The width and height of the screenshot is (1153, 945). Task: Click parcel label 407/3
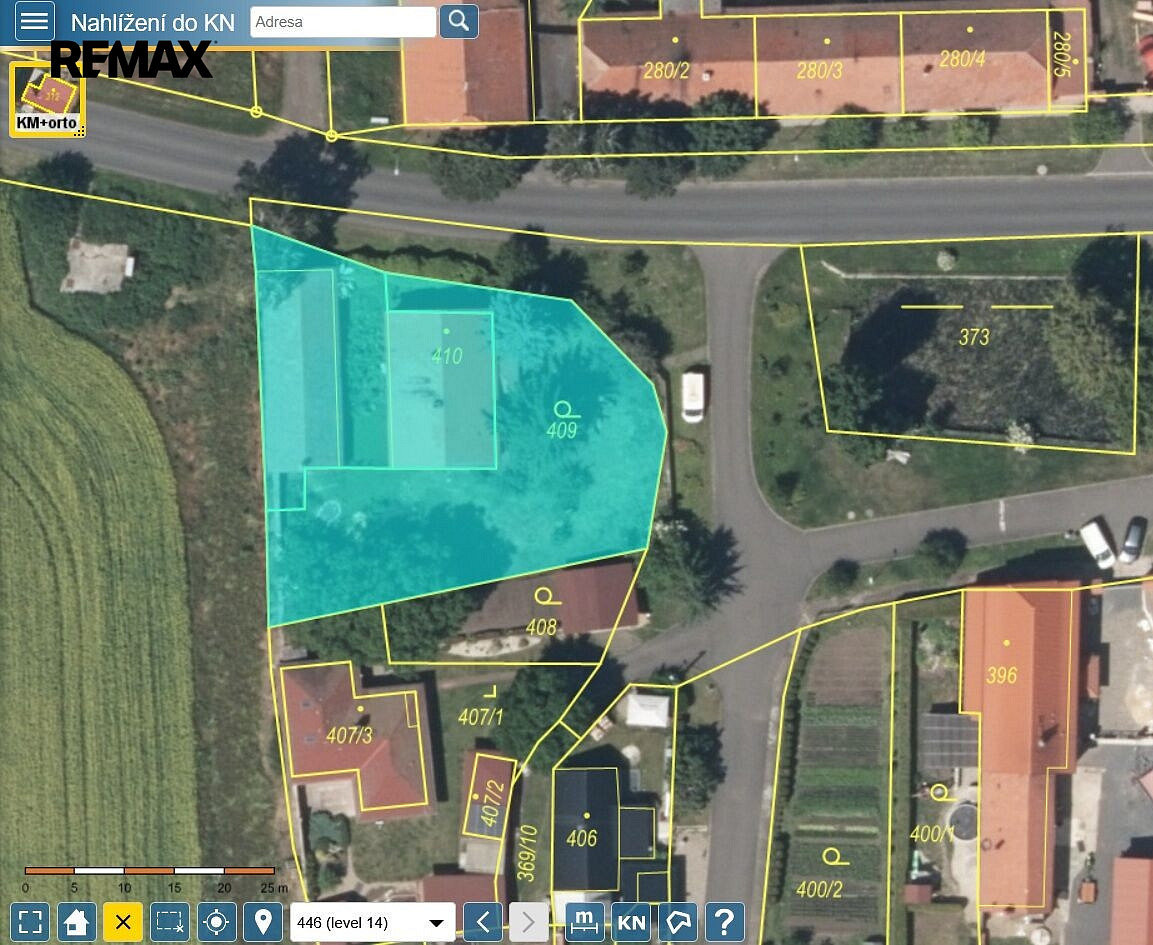349,735
